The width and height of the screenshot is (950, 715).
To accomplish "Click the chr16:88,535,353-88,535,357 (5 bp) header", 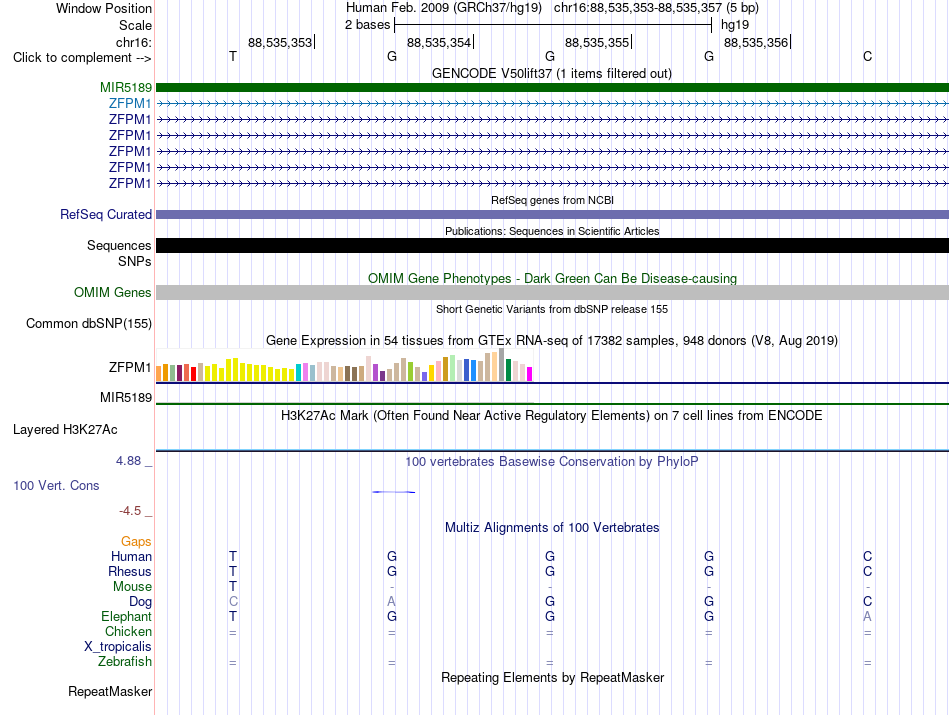I will (656, 8).
